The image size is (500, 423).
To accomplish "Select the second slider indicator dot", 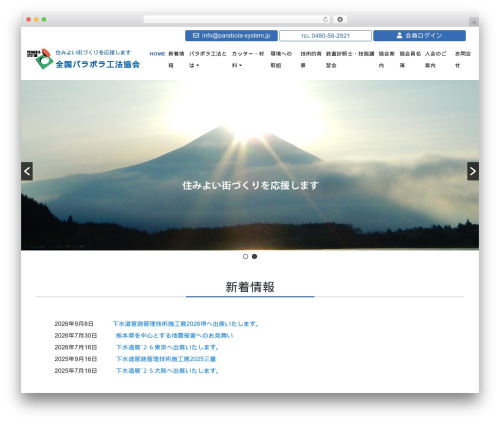I will point(254,256).
